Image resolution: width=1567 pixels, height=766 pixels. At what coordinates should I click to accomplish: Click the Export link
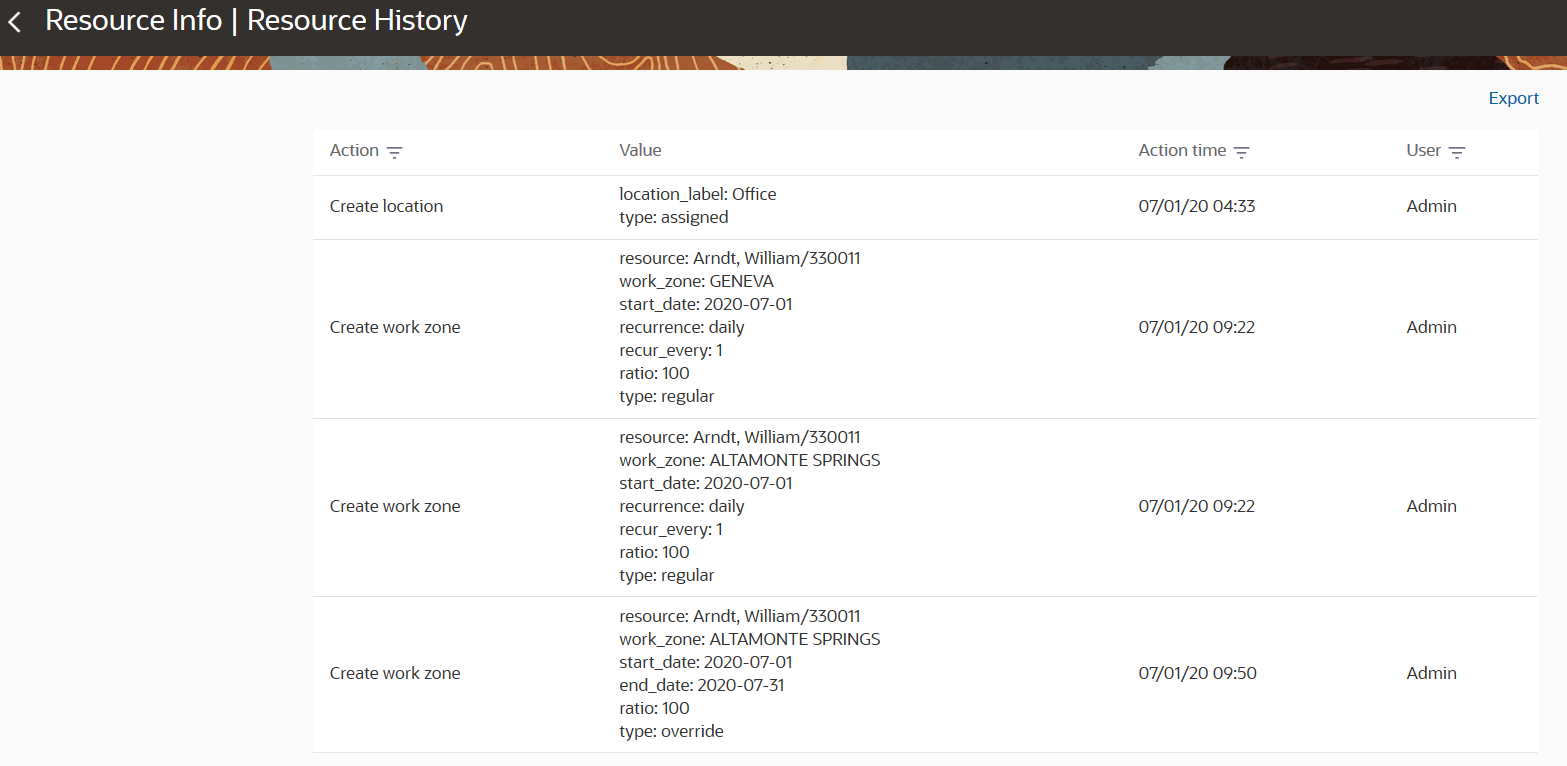tap(1513, 98)
